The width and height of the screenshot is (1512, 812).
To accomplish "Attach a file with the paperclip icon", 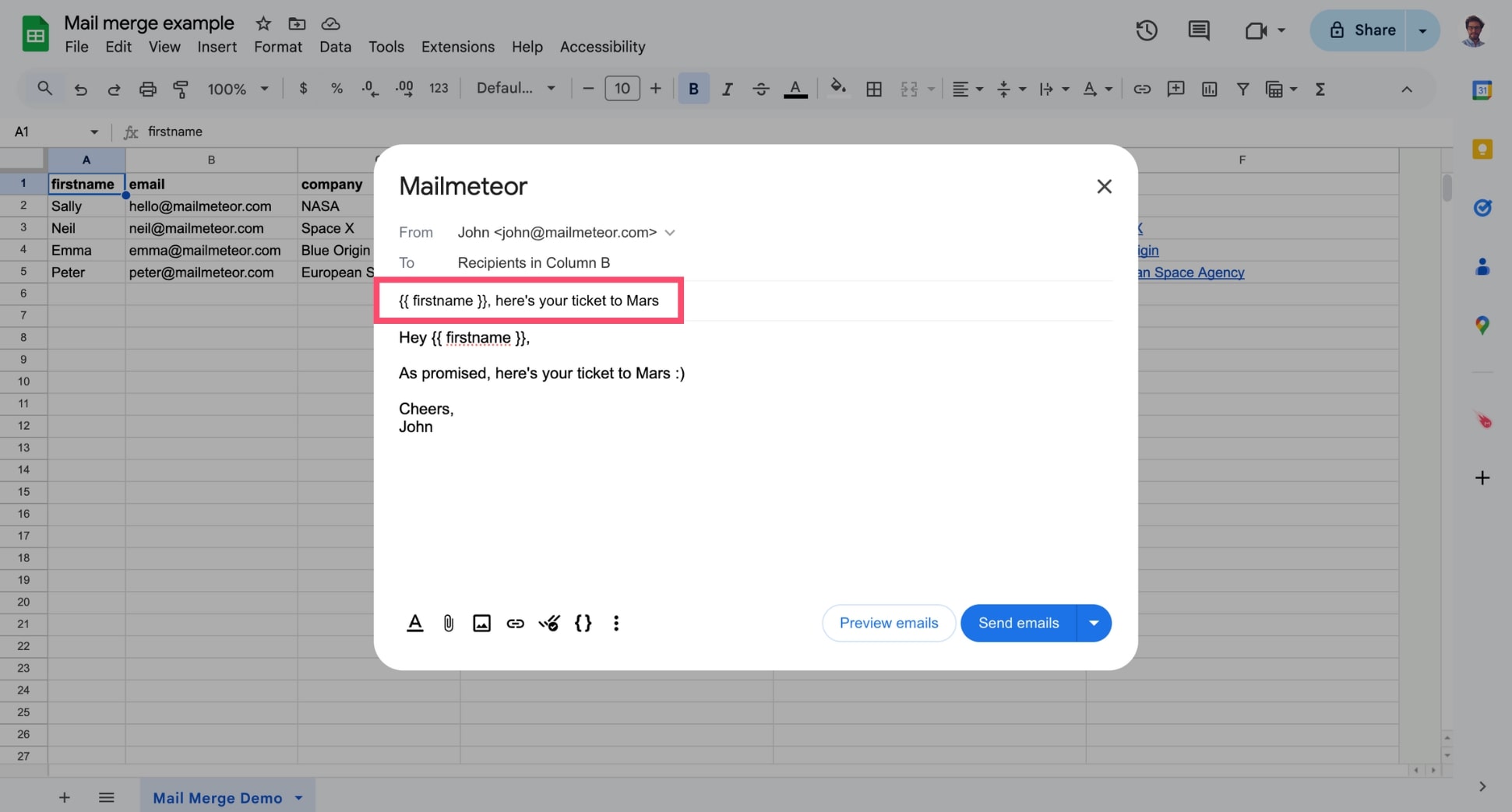I will [449, 623].
